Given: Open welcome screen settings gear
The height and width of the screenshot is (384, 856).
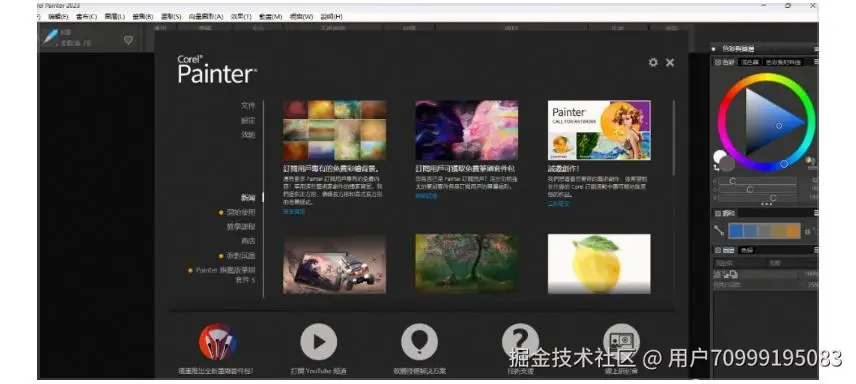Looking at the screenshot, I should pos(653,62).
